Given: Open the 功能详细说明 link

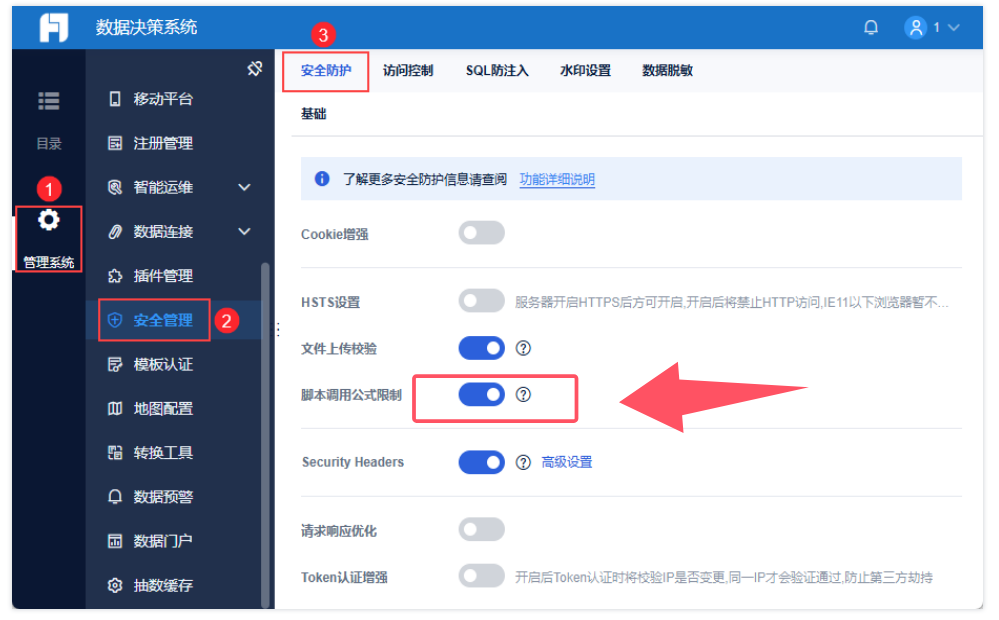Looking at the screenshot, I should (x=557, y=179).
